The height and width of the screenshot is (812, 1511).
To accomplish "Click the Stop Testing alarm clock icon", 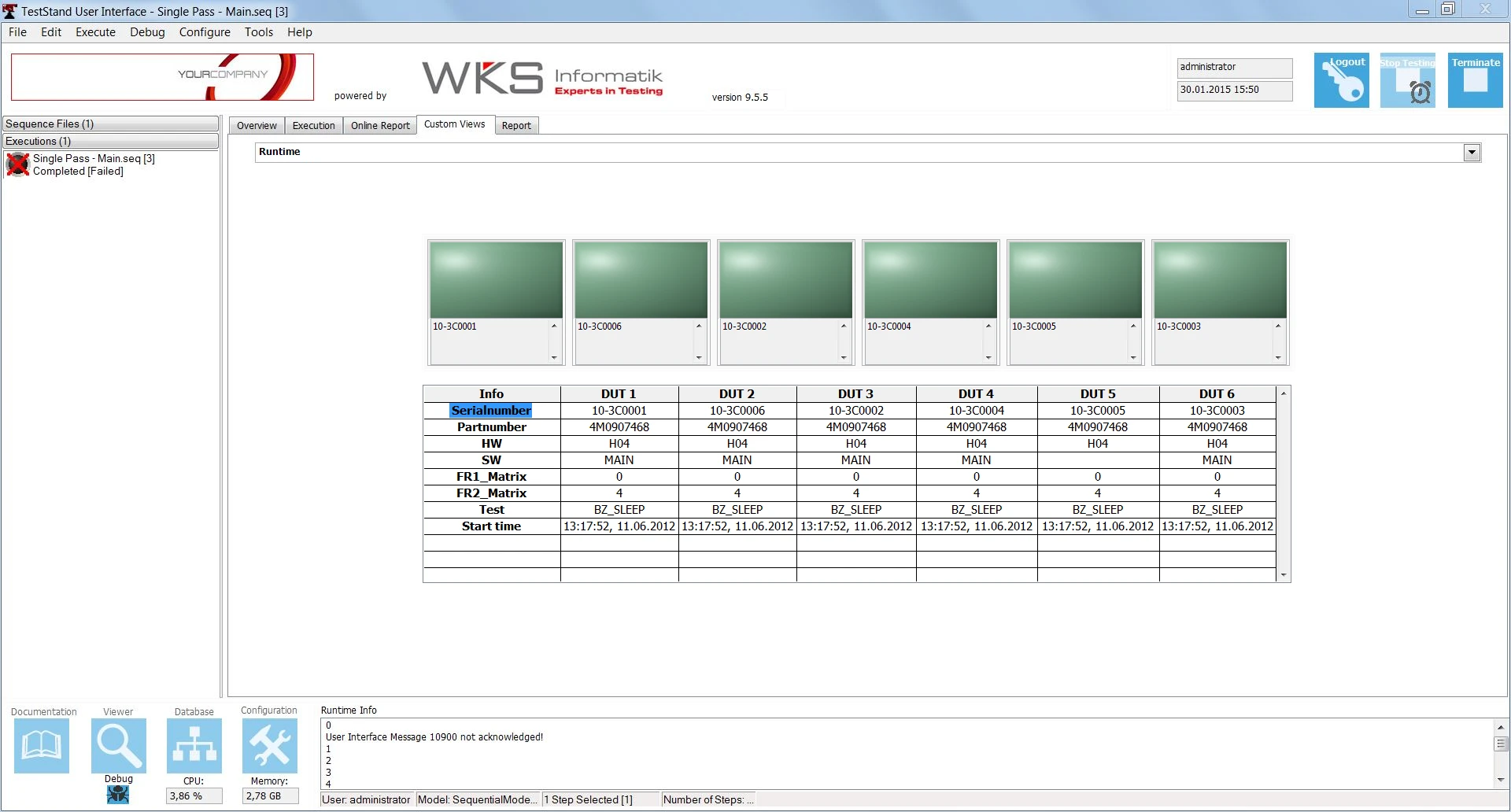I will pos(1408,80).
